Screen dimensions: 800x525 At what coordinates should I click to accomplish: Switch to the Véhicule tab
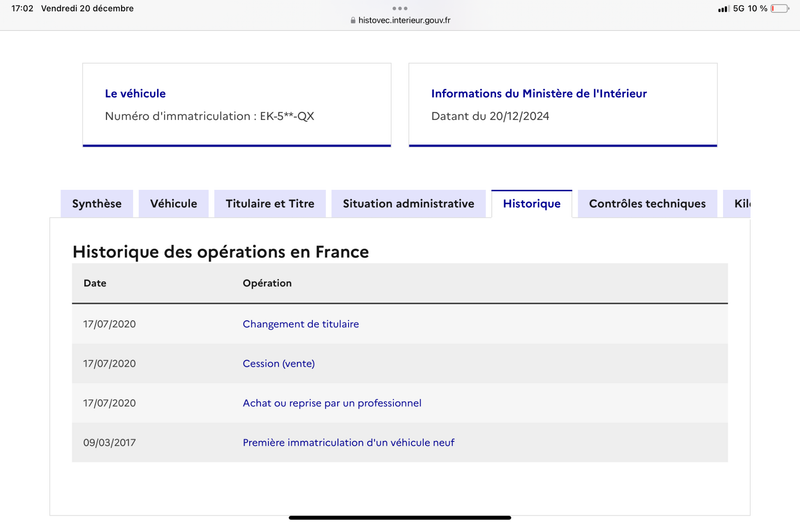click(173, 204)
